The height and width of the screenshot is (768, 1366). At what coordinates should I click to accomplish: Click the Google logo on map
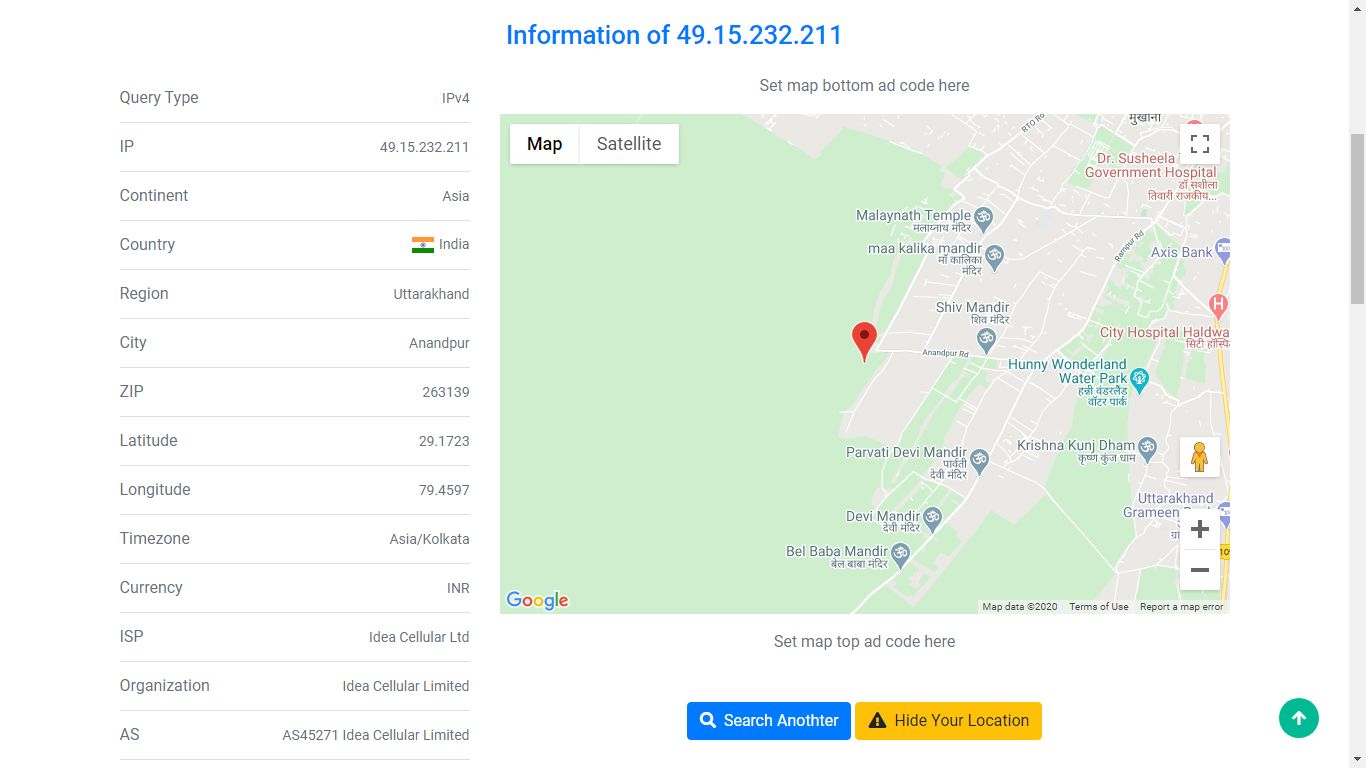tap(537, 600)
